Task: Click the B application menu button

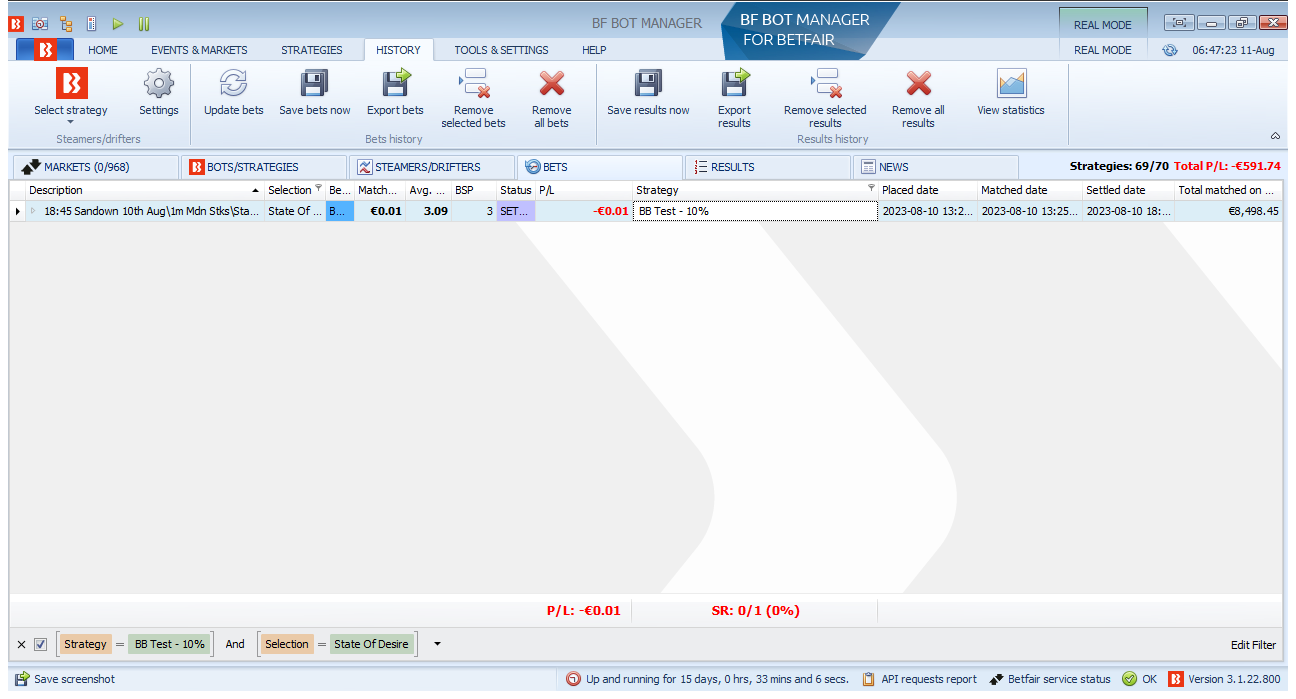Action: pyautogui.click(x=45, y=50)
